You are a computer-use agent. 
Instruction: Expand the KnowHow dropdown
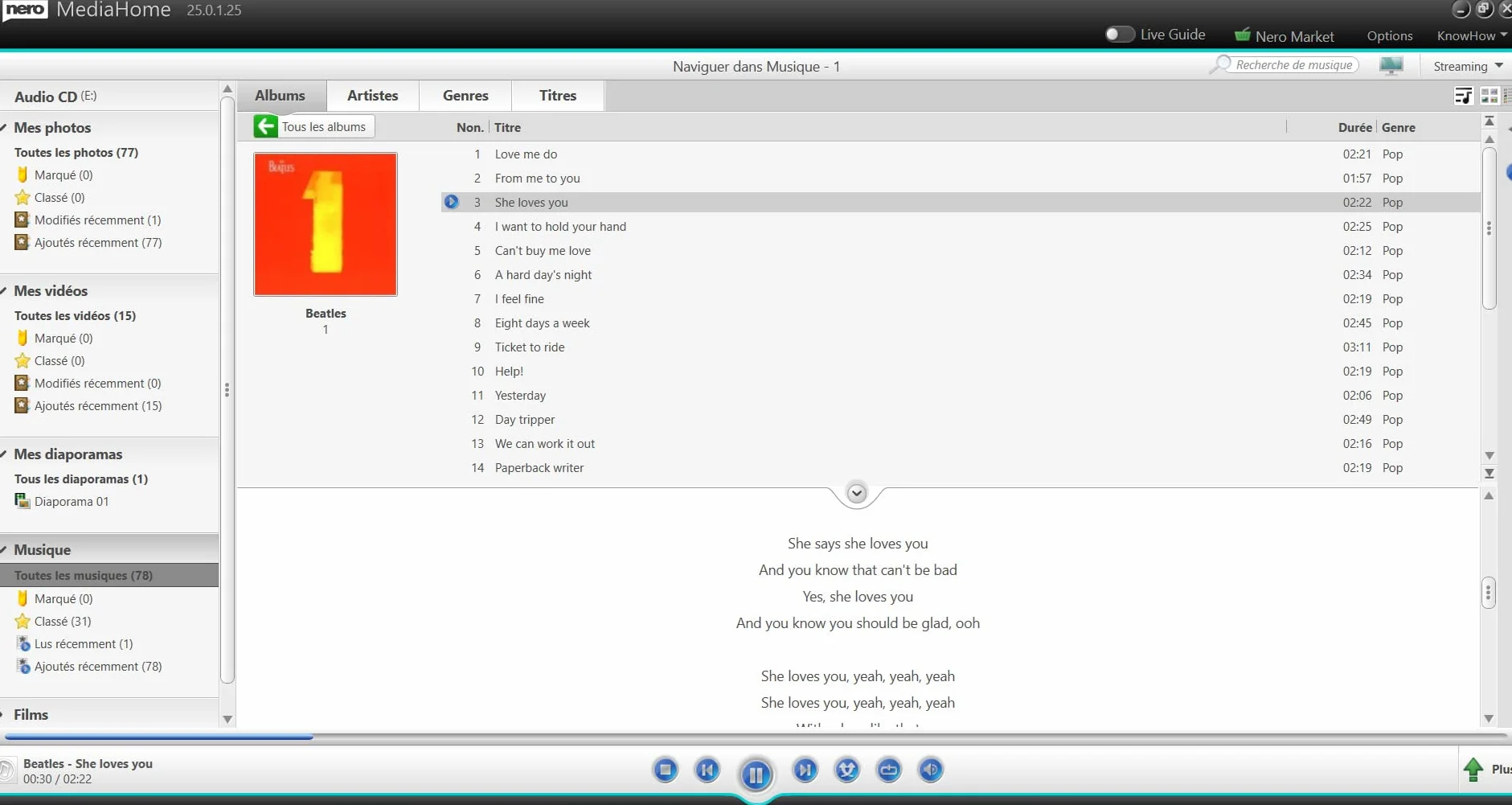coord(1472,36)
